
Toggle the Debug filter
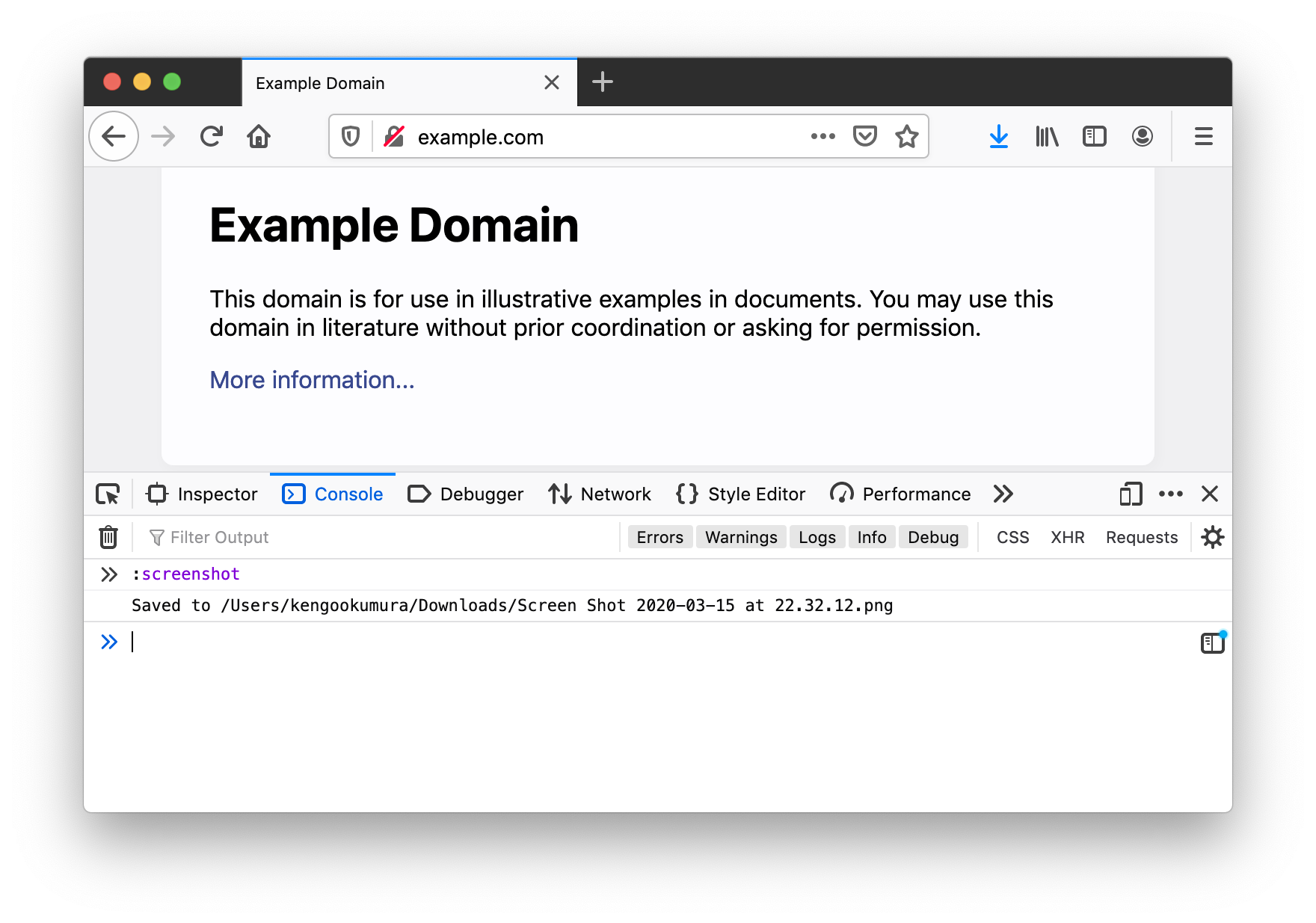click(933, 537)
